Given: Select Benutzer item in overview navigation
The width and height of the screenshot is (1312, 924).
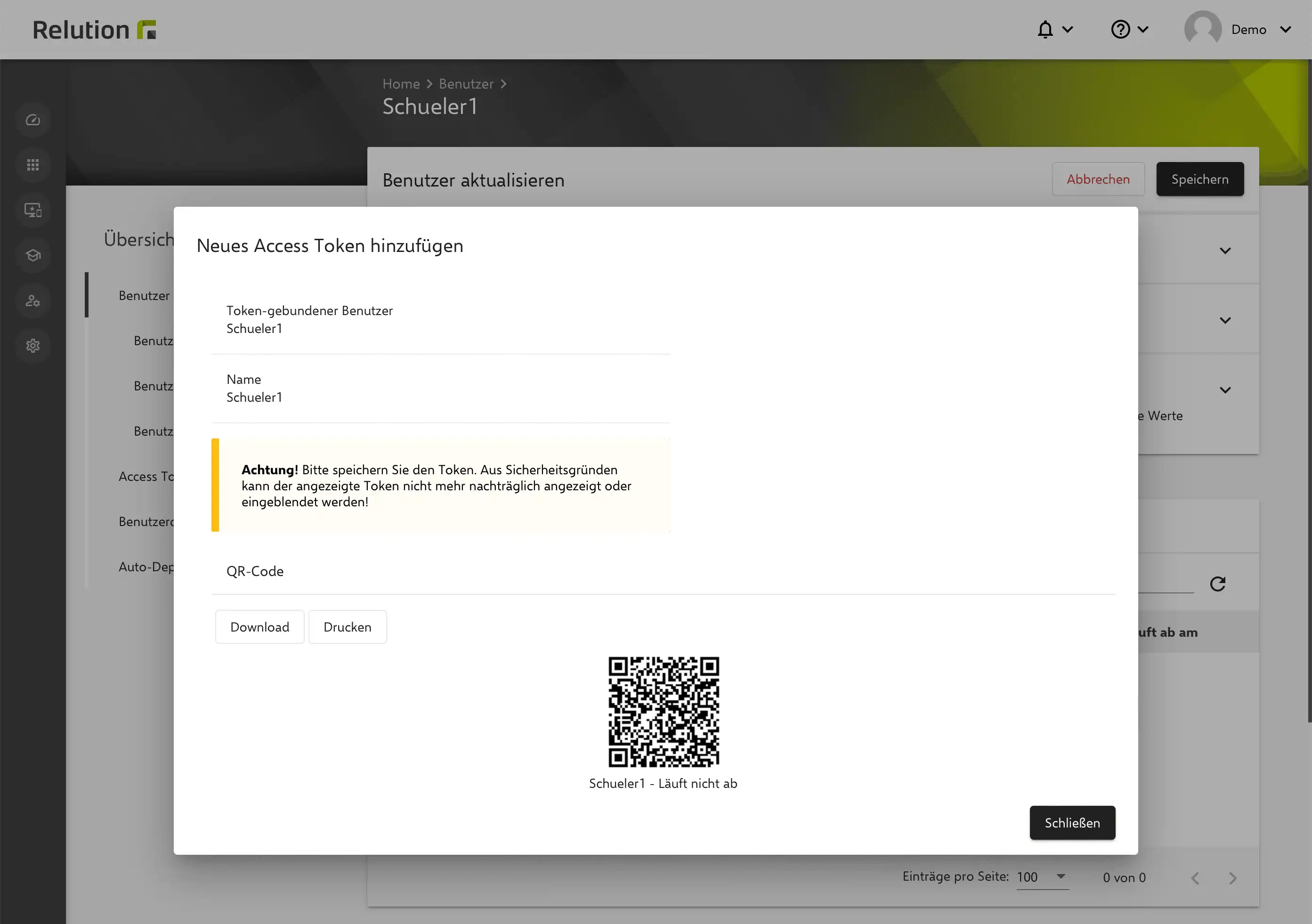Looking at the screenshot, I should coord(144,295).
